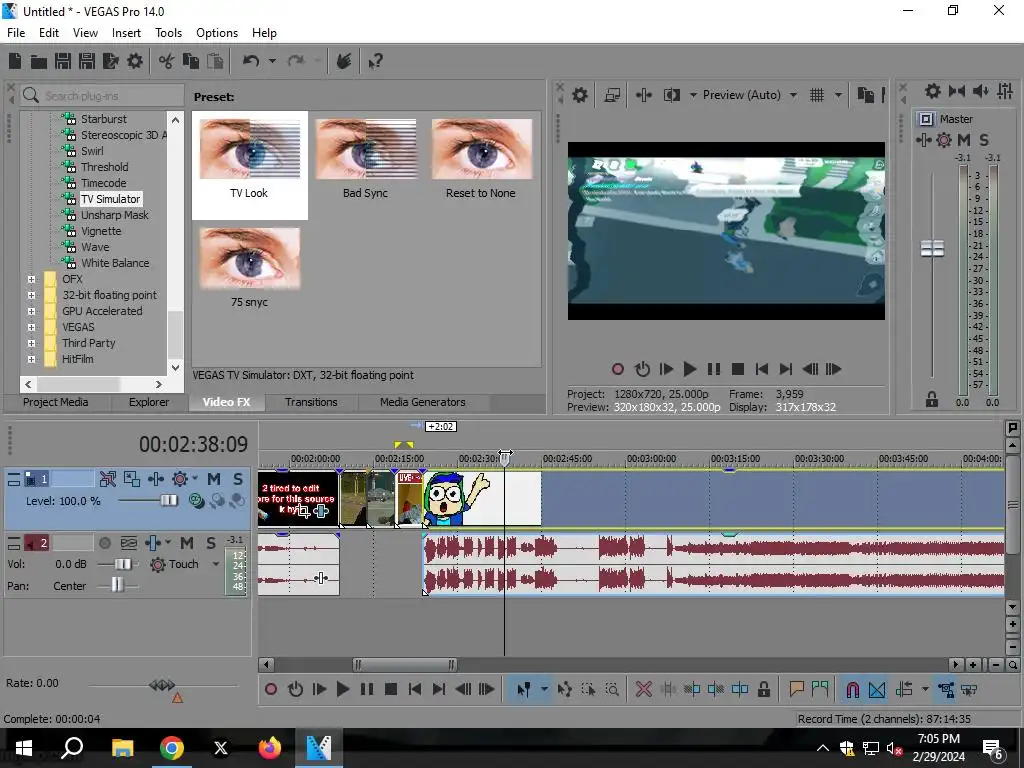
Task: Toggle Lock Envelopes to Events
Action: (x=946, y=689)
